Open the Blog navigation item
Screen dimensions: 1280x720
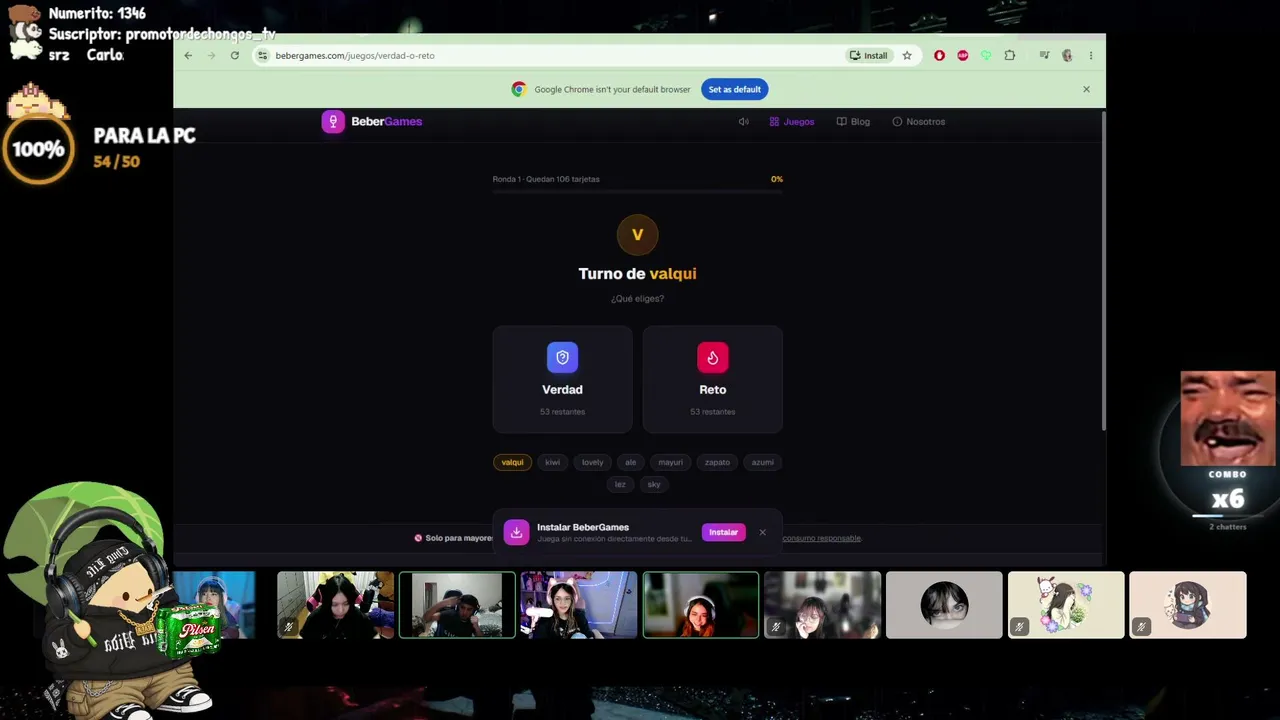(853, 122)
